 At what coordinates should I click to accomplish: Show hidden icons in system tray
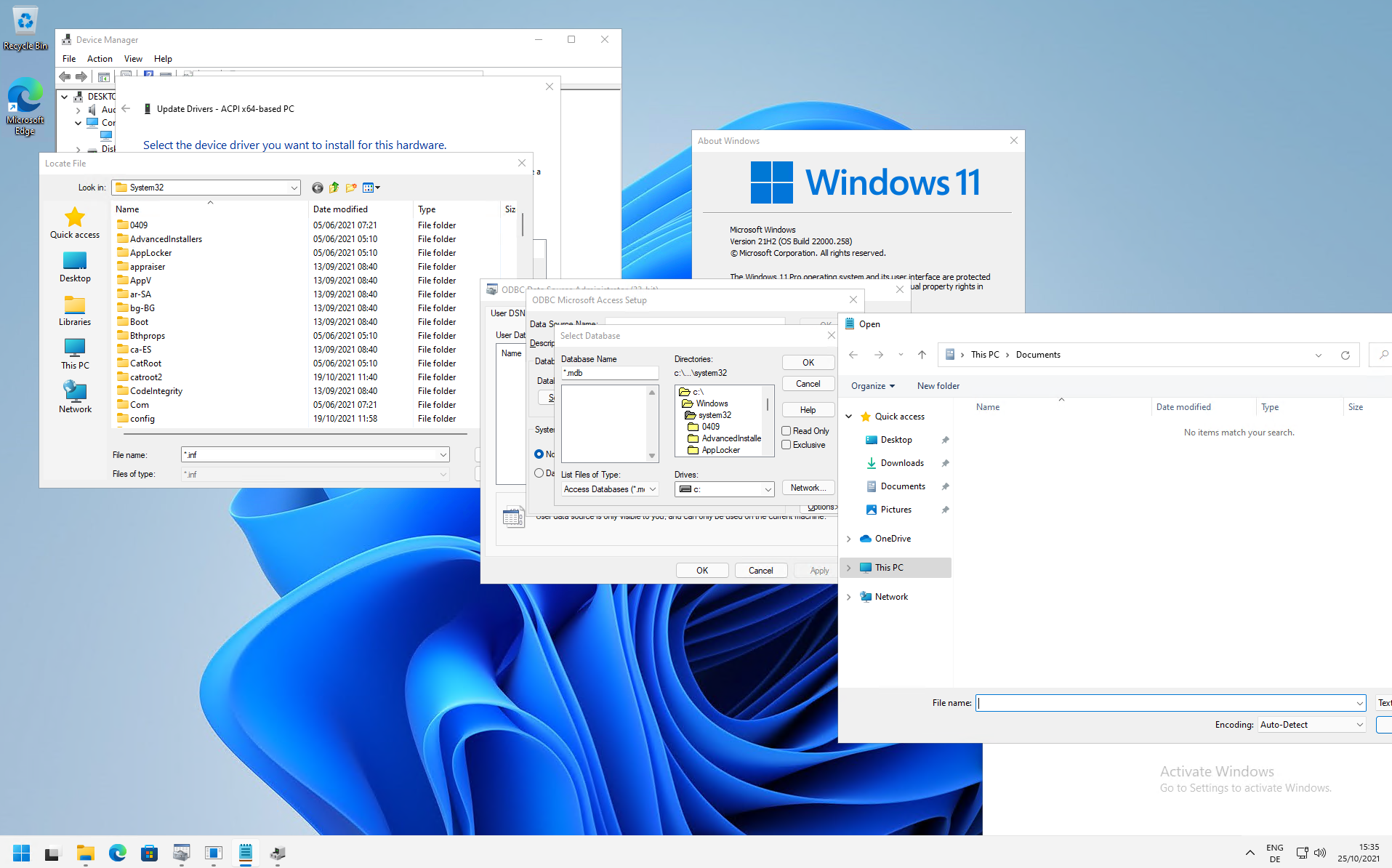coord(1250,853)
